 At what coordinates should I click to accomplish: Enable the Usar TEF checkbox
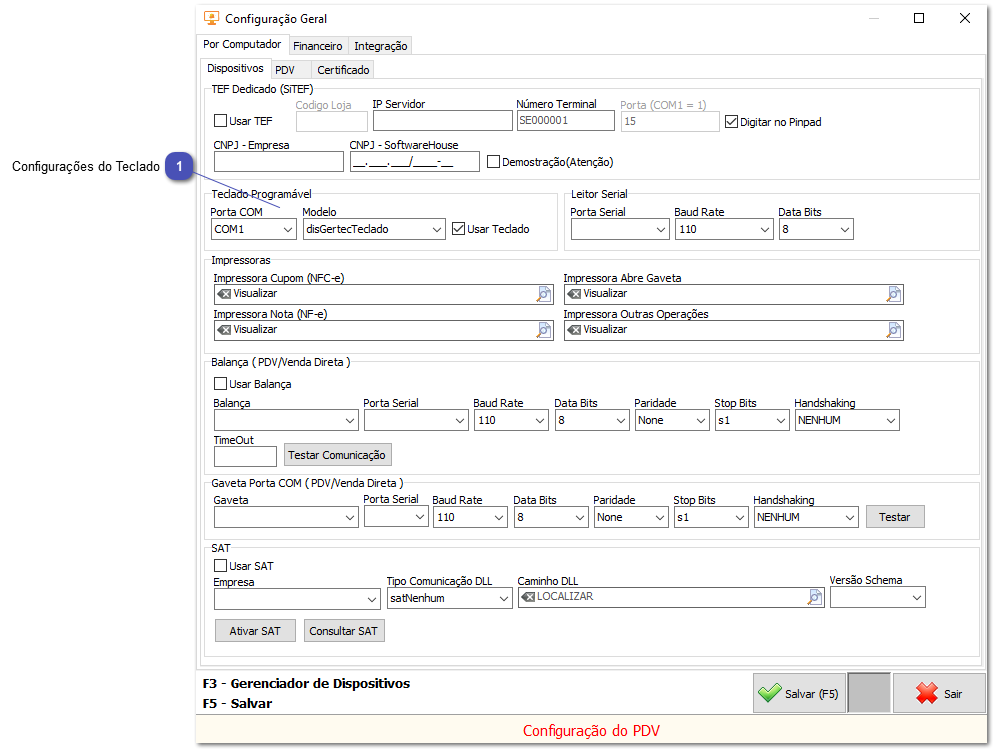click(x=221, y=122)
